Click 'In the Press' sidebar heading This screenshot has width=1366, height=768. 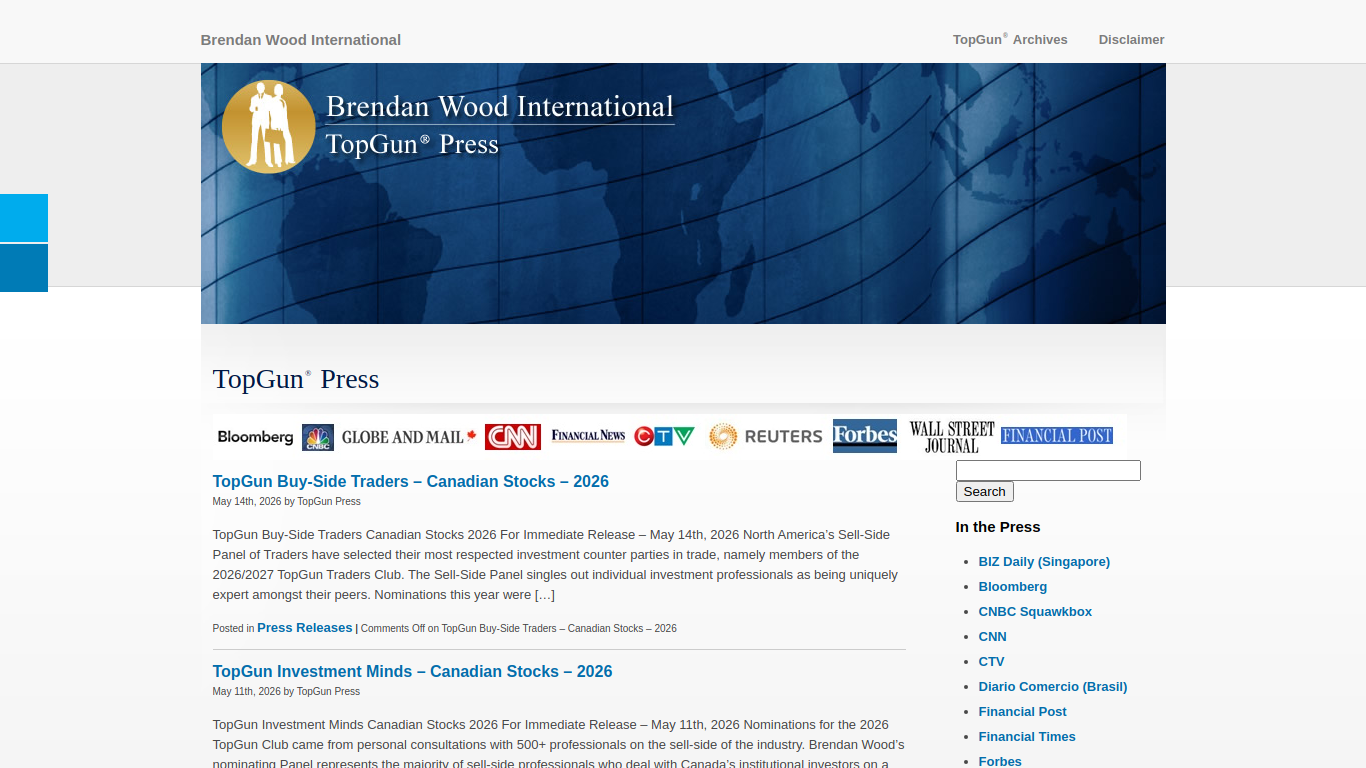998,527
